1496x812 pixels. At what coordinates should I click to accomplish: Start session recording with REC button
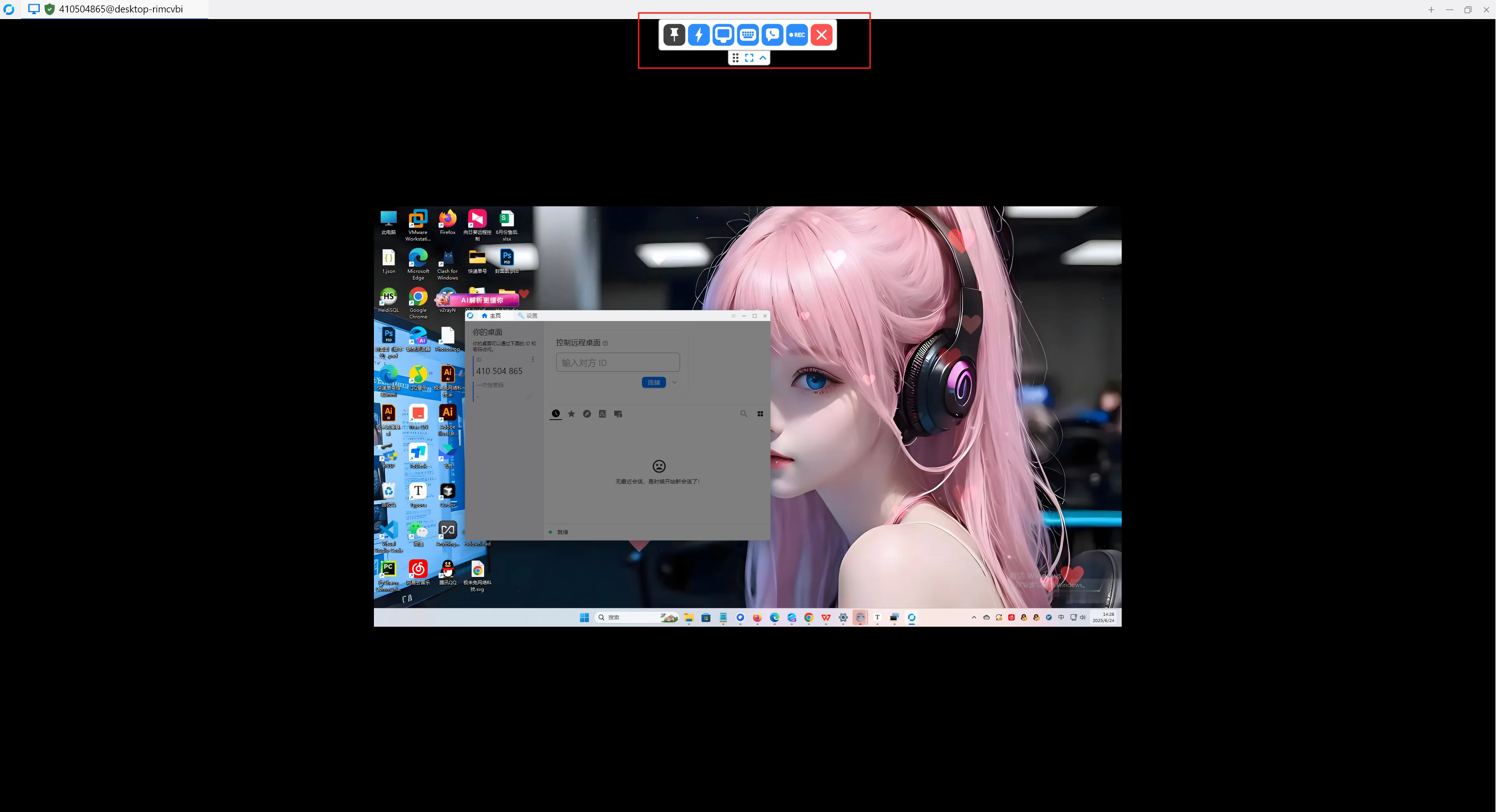click(797, 35)
